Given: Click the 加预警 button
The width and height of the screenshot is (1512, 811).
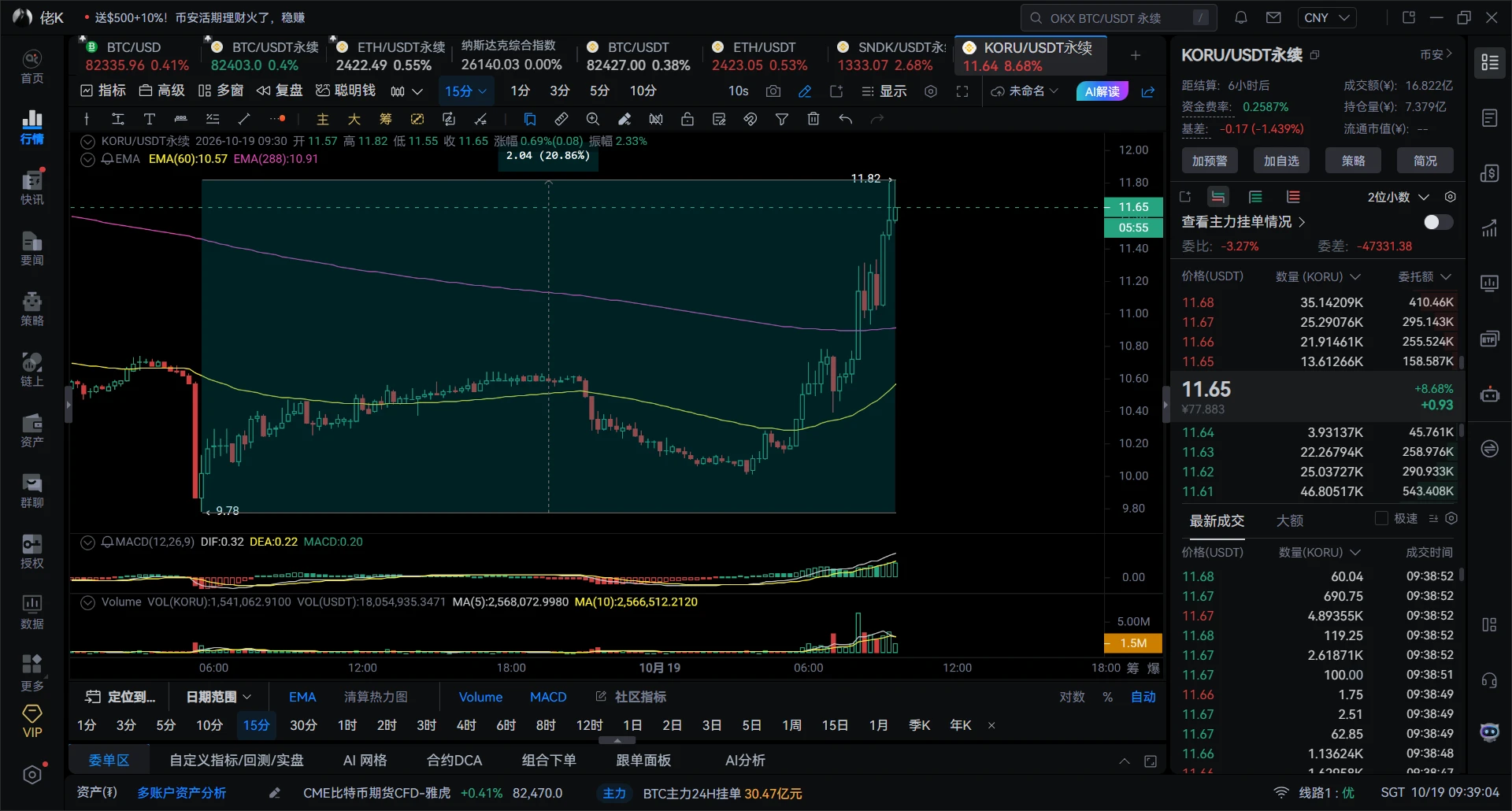Looking at the screenshot, I should (x=1210, y=161).
